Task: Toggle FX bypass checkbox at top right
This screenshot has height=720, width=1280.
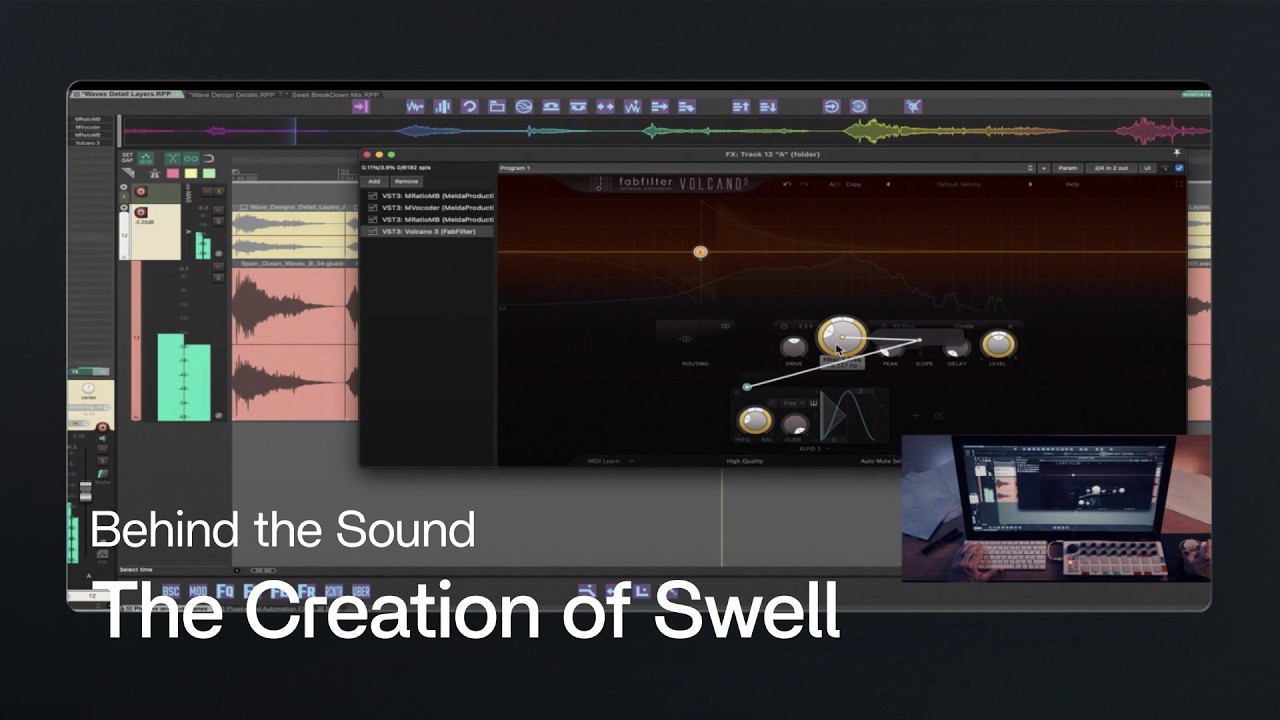Action: click(x=1179, y=168)
